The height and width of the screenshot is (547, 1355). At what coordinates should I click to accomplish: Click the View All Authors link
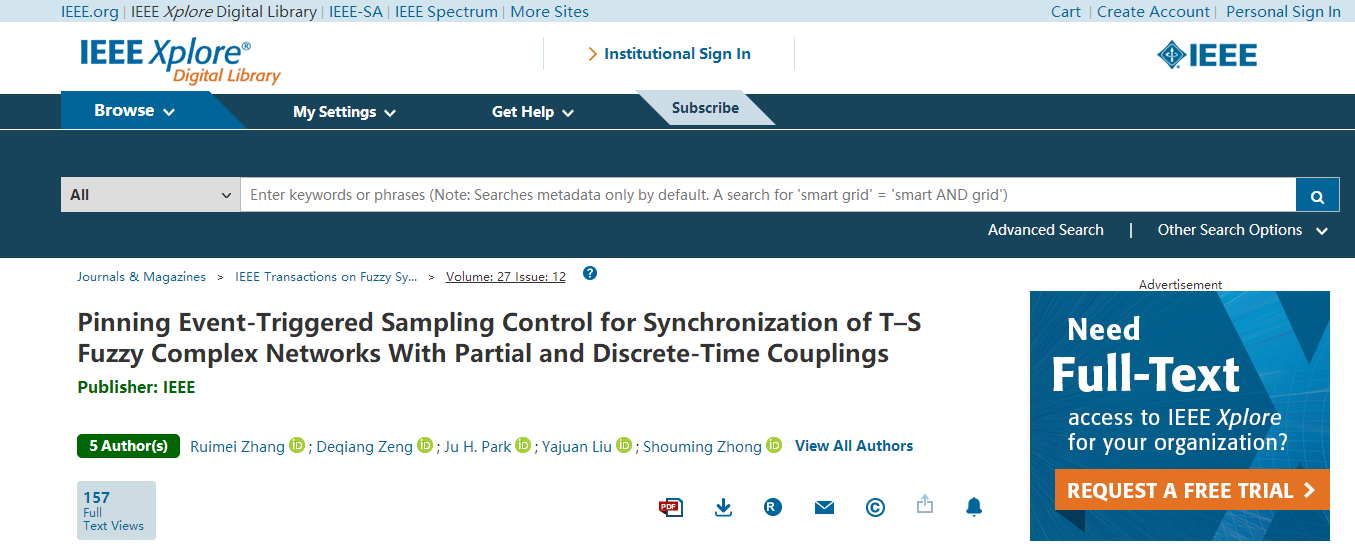(x=854, y=446)
